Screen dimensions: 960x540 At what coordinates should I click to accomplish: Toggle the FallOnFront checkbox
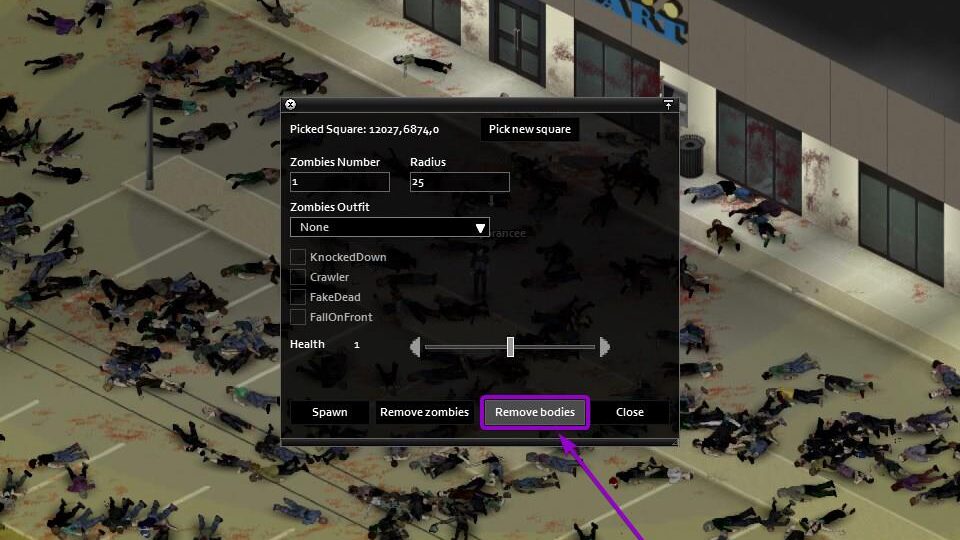[298, 317]
